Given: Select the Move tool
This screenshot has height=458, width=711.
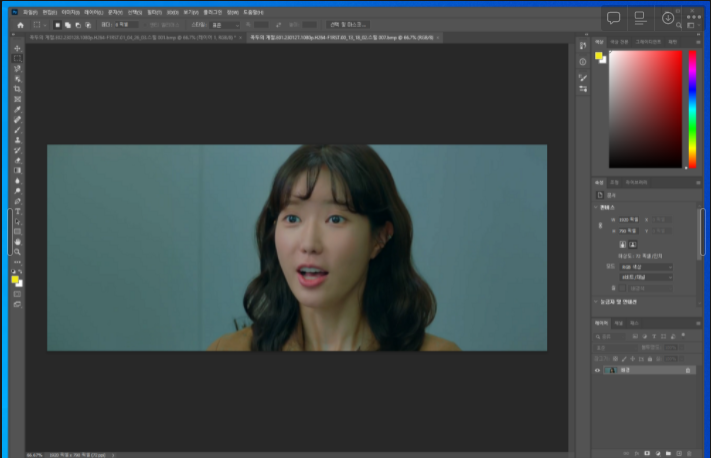Looking at the screenshot, I should pyautogui.click(x=17, y=48).
